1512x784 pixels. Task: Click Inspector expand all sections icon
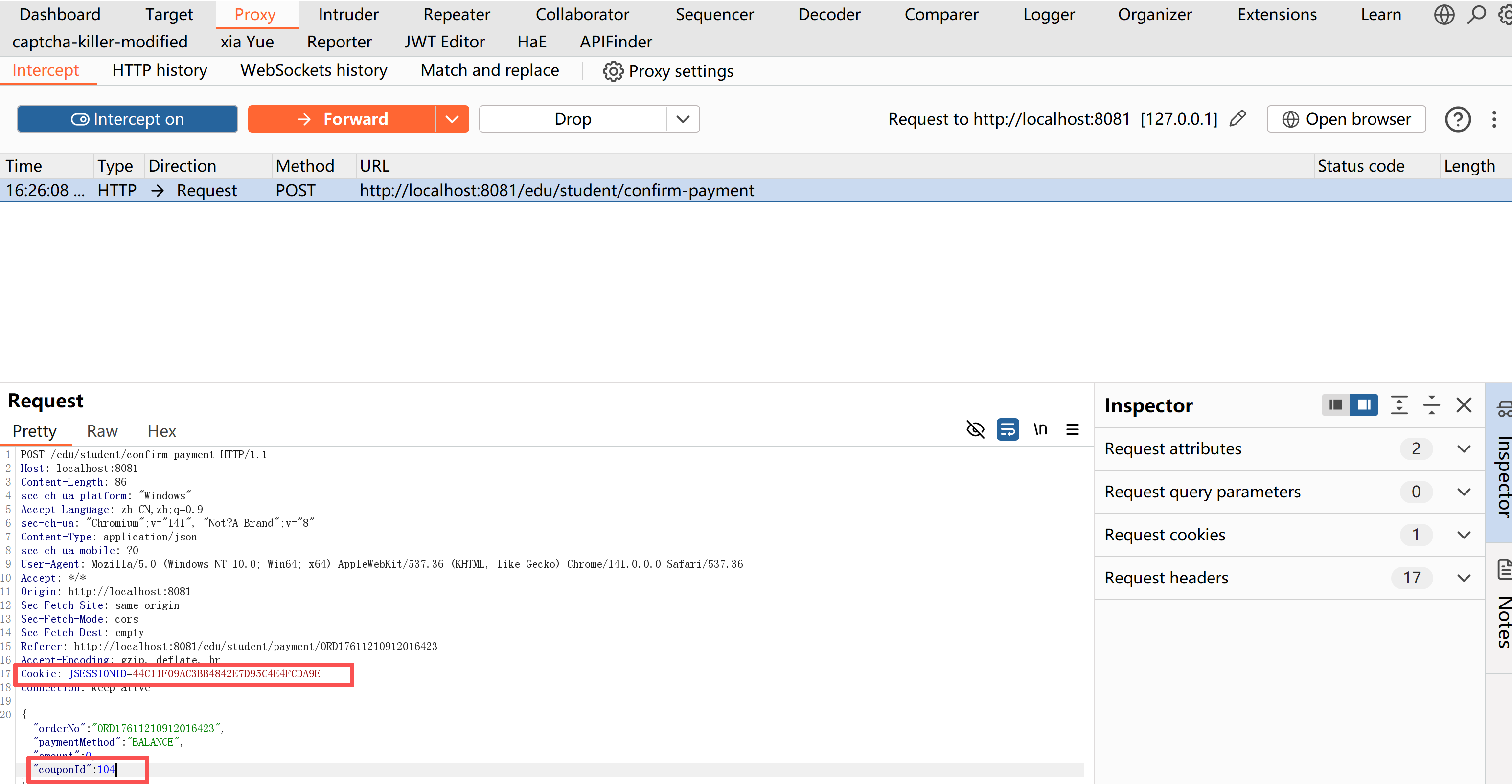click(1399, 405)
